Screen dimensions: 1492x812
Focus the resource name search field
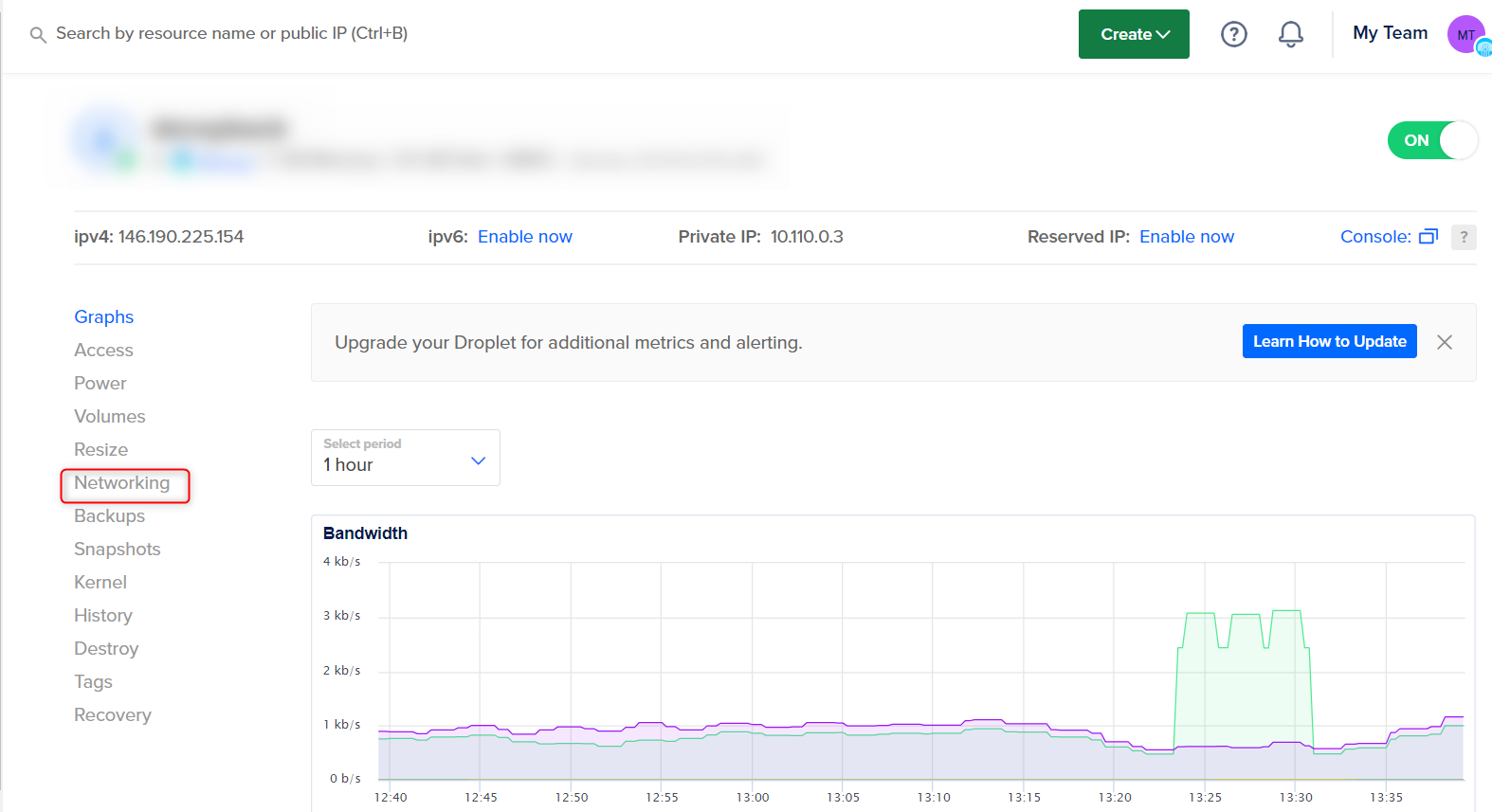coord(231,33)
